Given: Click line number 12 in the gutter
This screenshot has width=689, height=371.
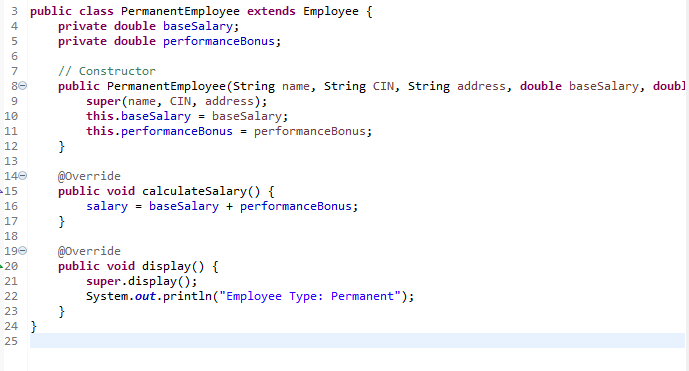Looking at the screenshot, I should point(11,146).
